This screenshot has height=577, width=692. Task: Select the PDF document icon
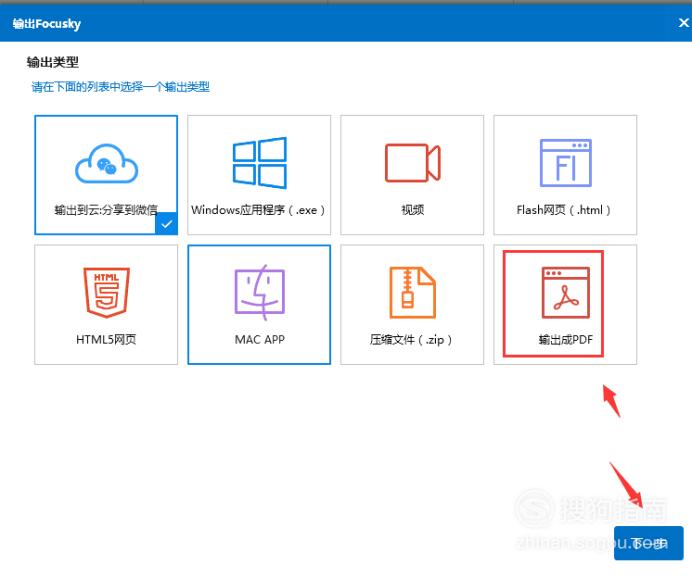[565, 292]
